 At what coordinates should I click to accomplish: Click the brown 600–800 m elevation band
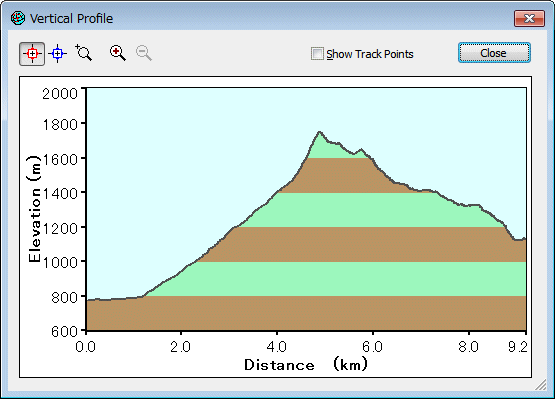pyautogui.click(x=307, y=313)
